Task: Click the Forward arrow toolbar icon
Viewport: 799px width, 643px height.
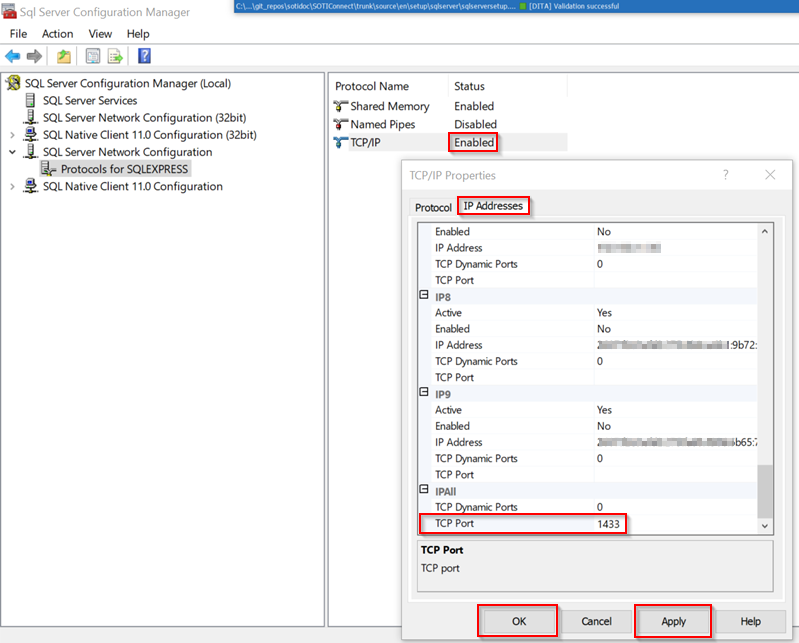Action: coord(34,56)
